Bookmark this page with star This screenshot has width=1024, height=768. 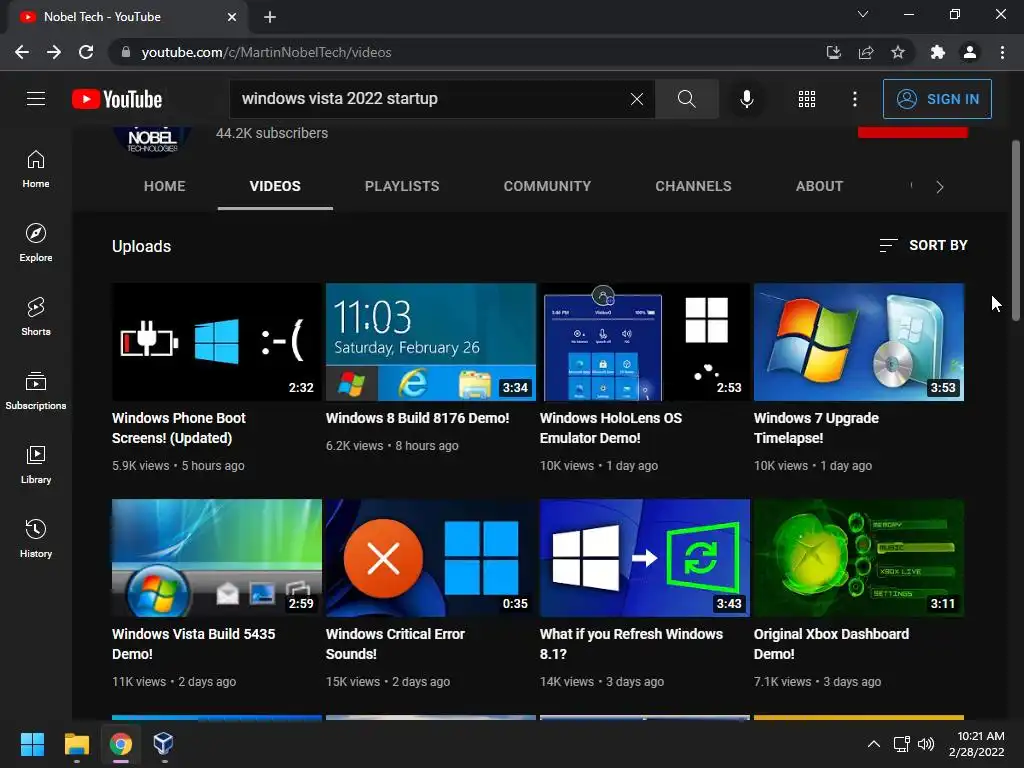pos(898,52)
